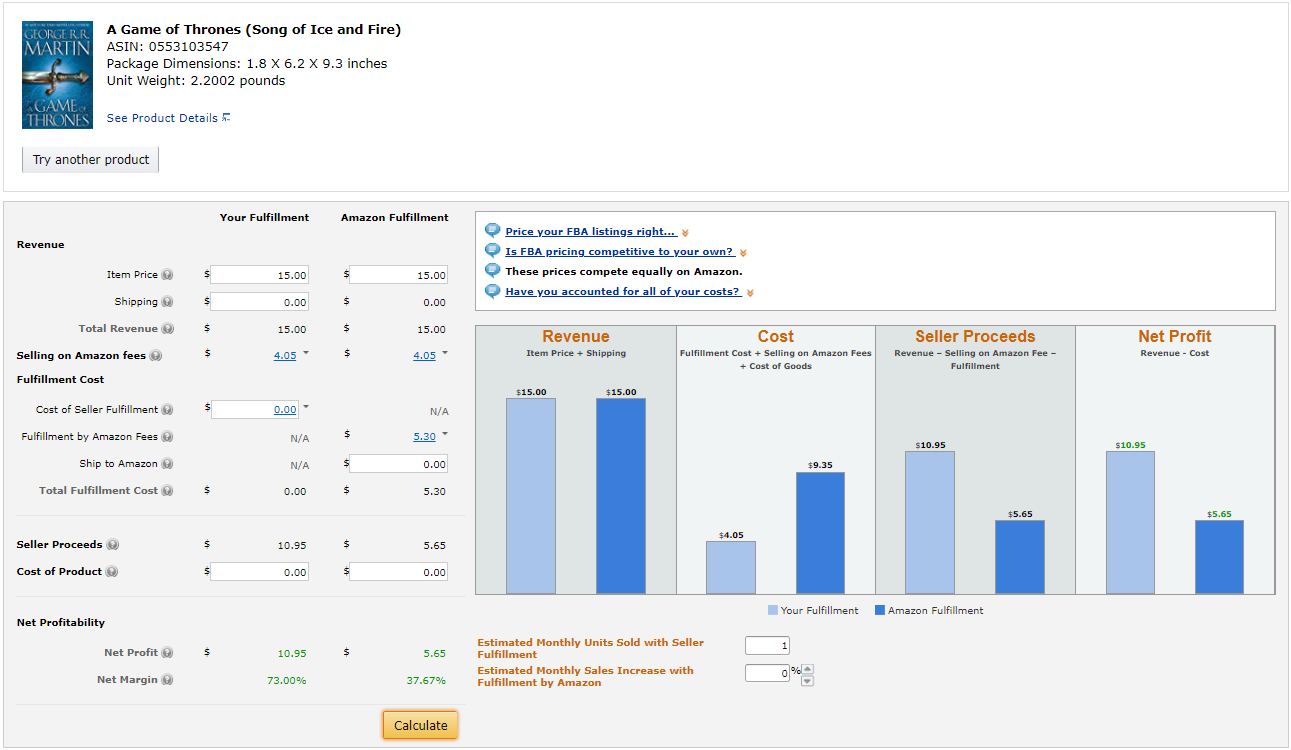Viewport: 1291px width, 750px height.
Task: Click the help icon next to Item Price
Action: pos(168,275)
